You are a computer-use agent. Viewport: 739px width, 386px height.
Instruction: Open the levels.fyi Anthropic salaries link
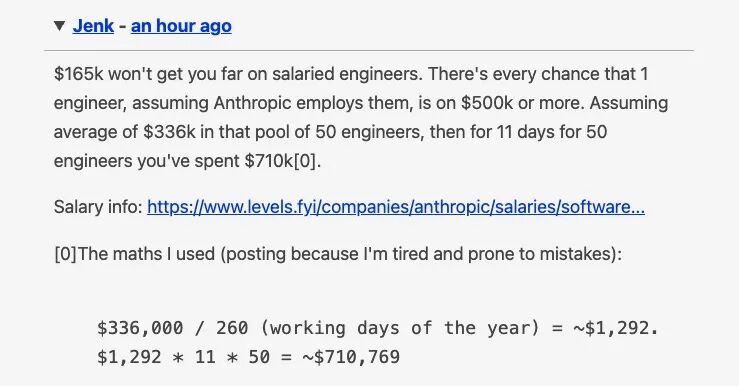396,207
